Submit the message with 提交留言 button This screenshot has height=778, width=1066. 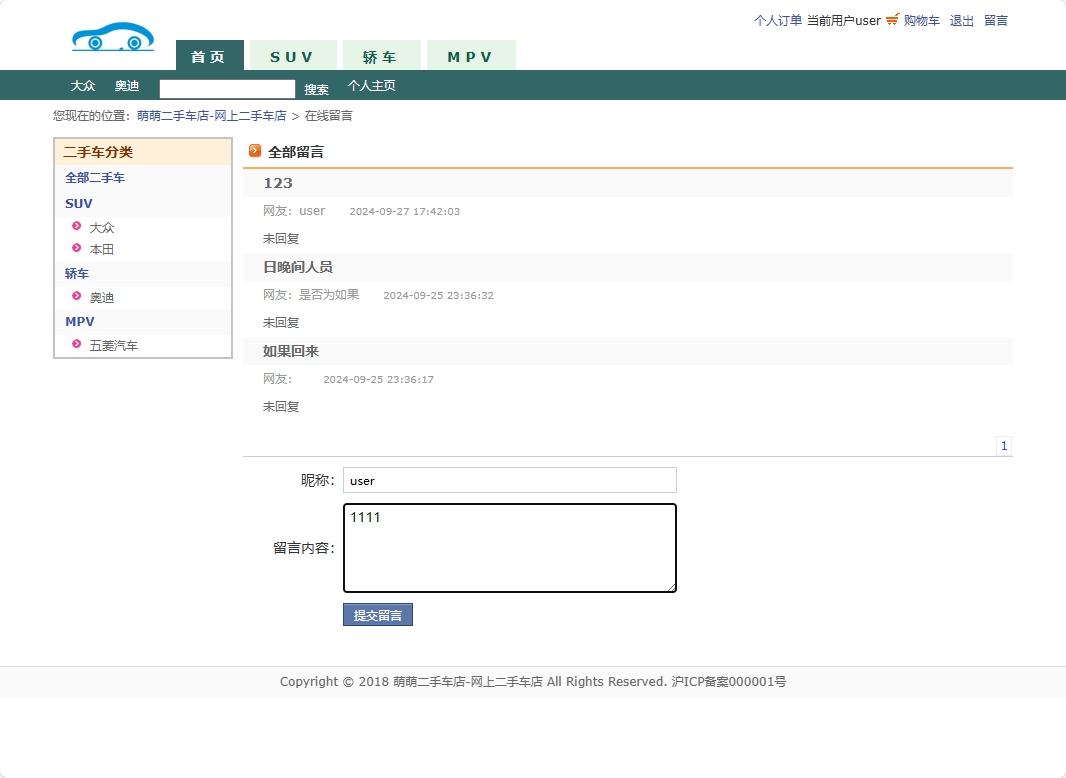(377, 614)
